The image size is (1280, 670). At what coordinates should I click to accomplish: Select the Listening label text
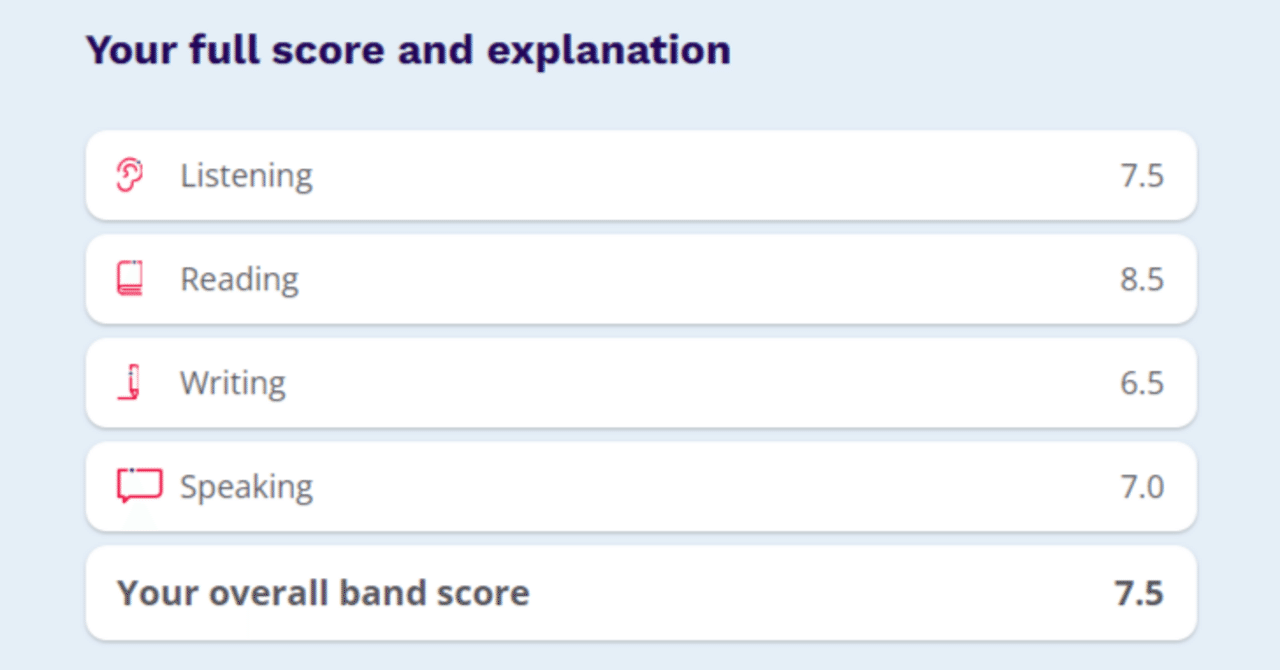coord(246,176)
